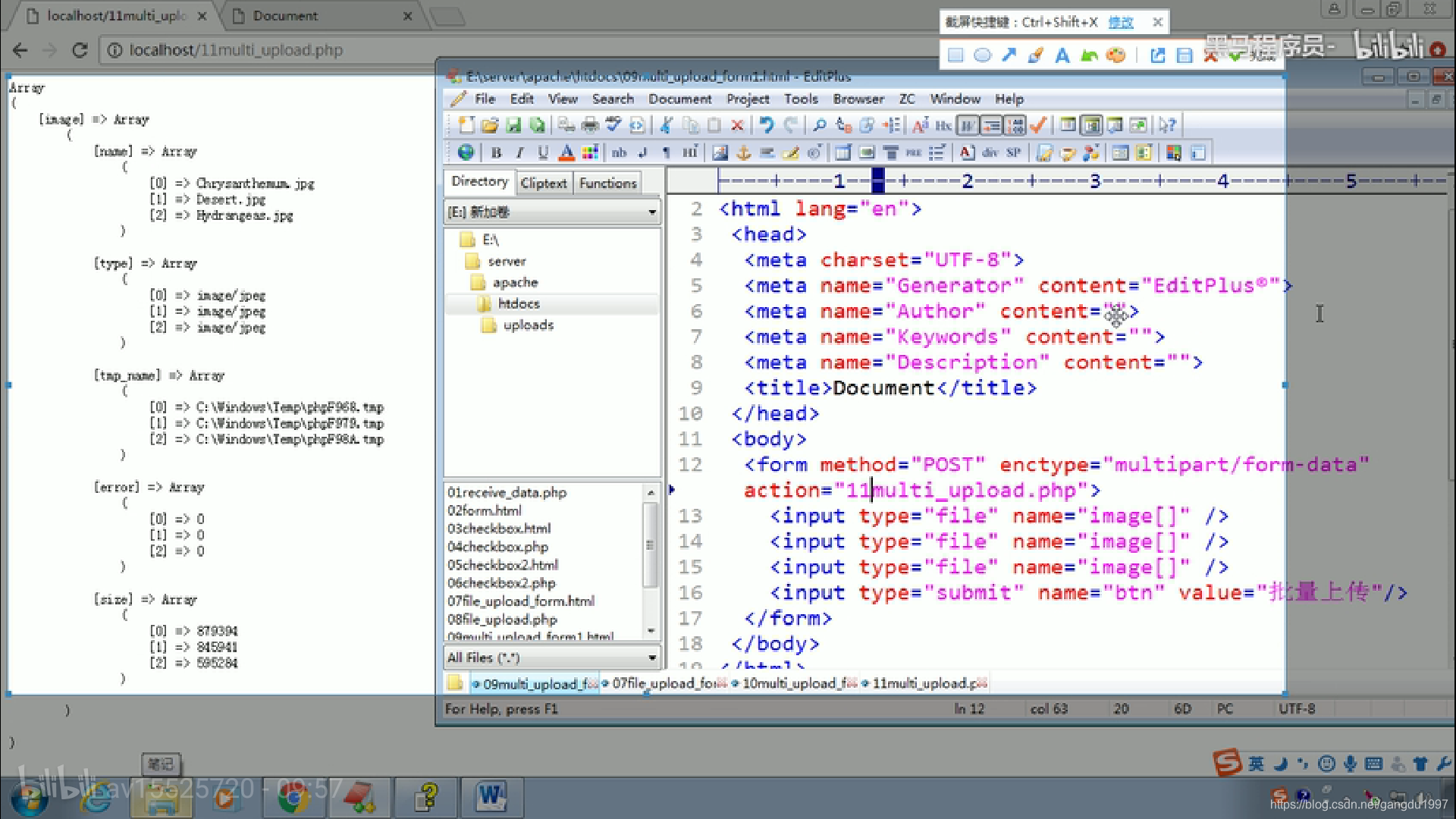Select 04checkbox.php in file list

(497, 548)
